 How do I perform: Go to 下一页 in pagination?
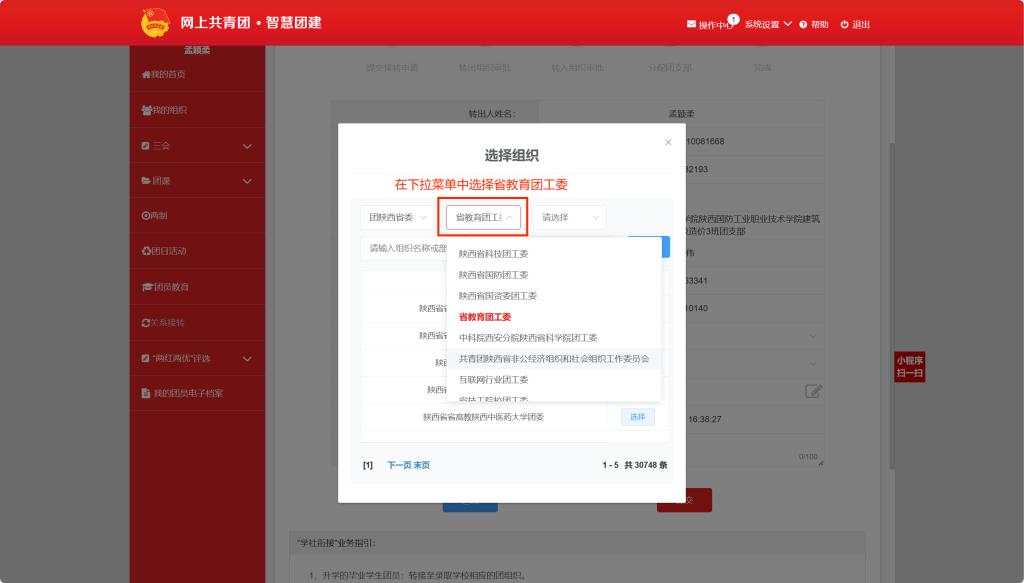coord(399,465)
